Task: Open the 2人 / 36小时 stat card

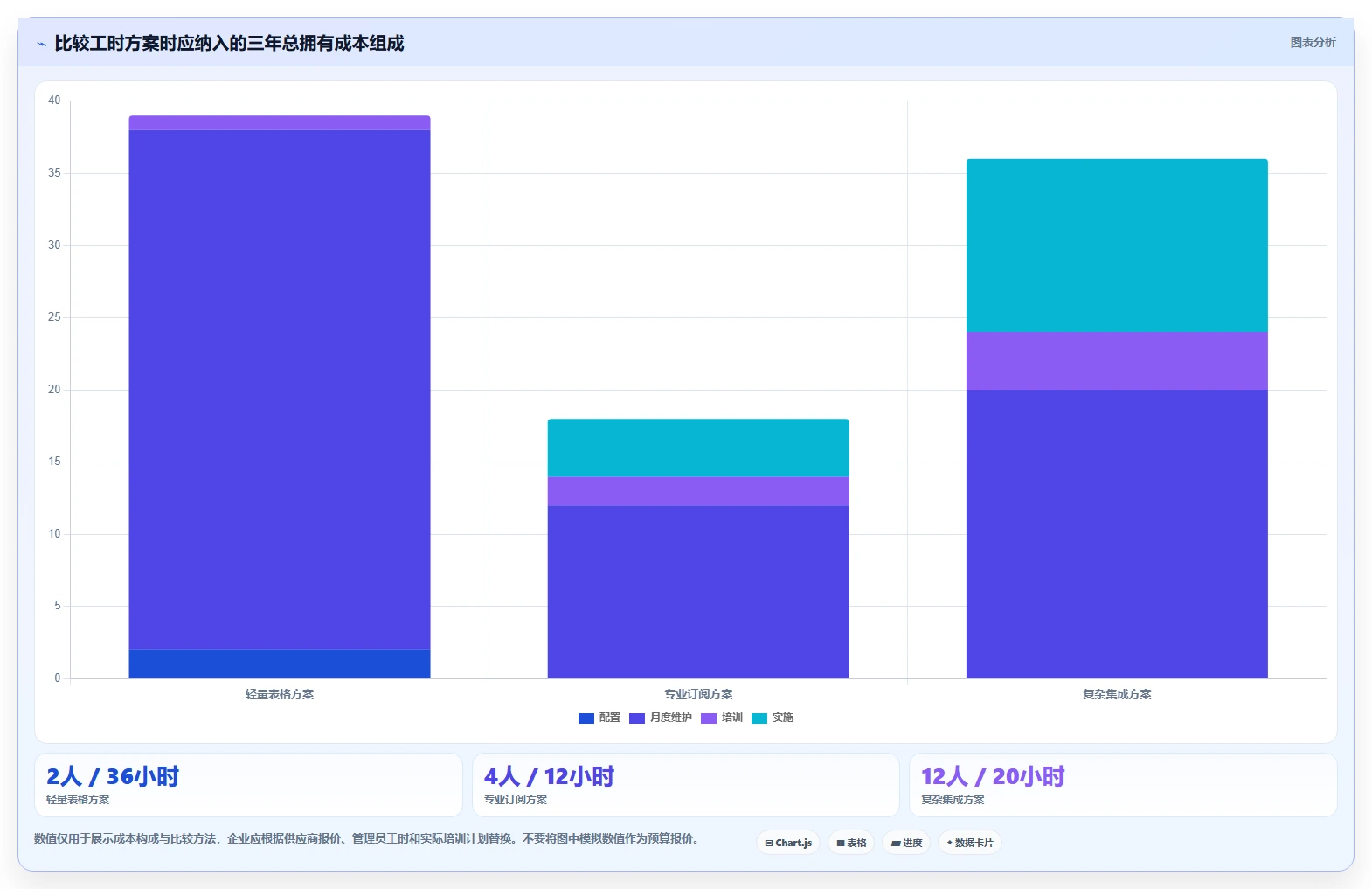Action: pos(248,785)
